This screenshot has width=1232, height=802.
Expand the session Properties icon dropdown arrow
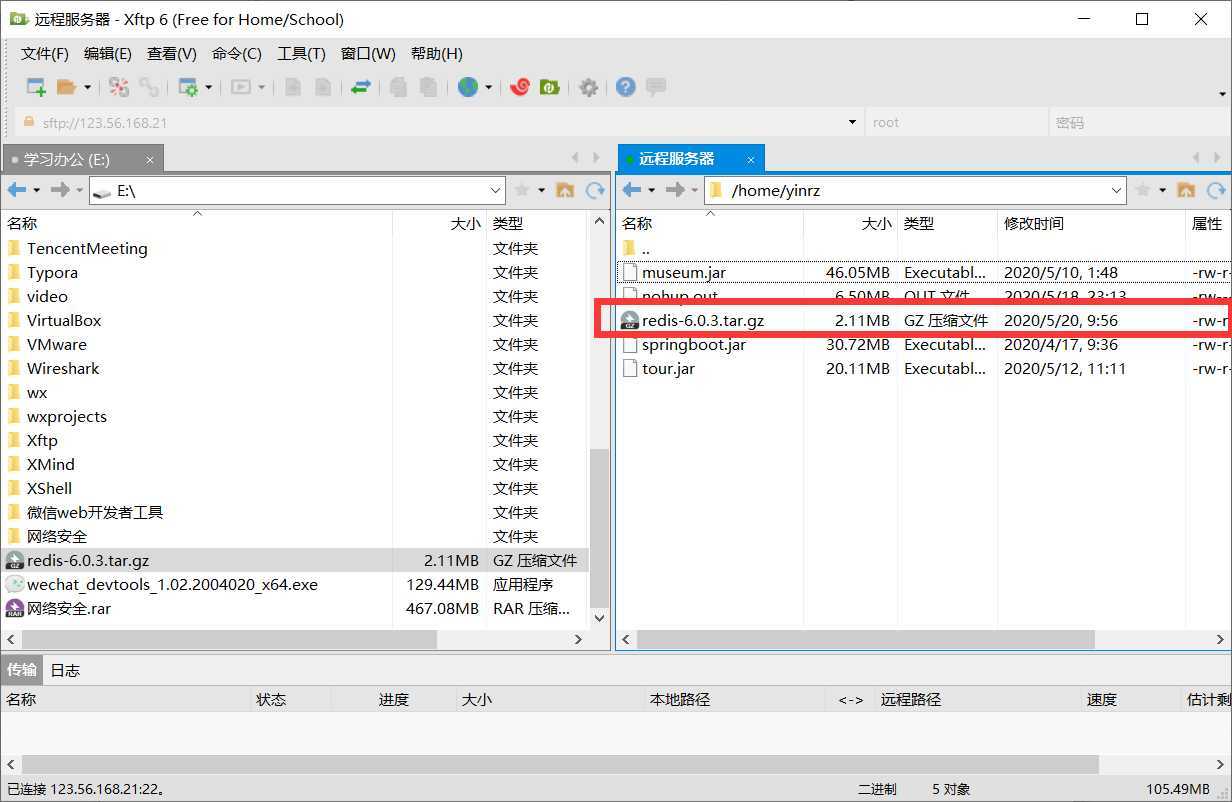tap(209, 87)
